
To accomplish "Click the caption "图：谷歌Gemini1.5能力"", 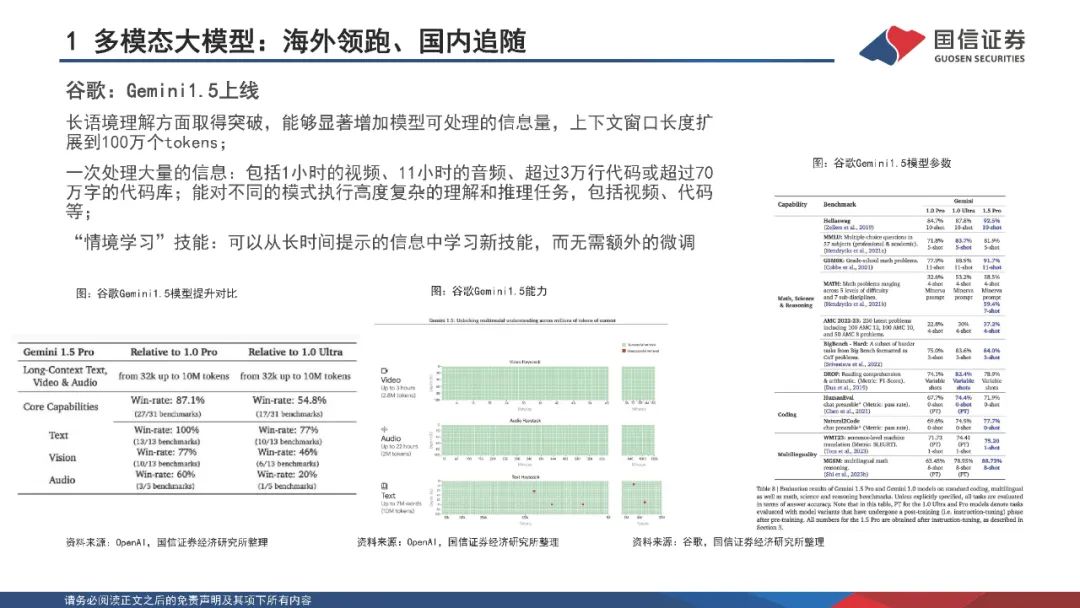I will click(x=489, y=291).
